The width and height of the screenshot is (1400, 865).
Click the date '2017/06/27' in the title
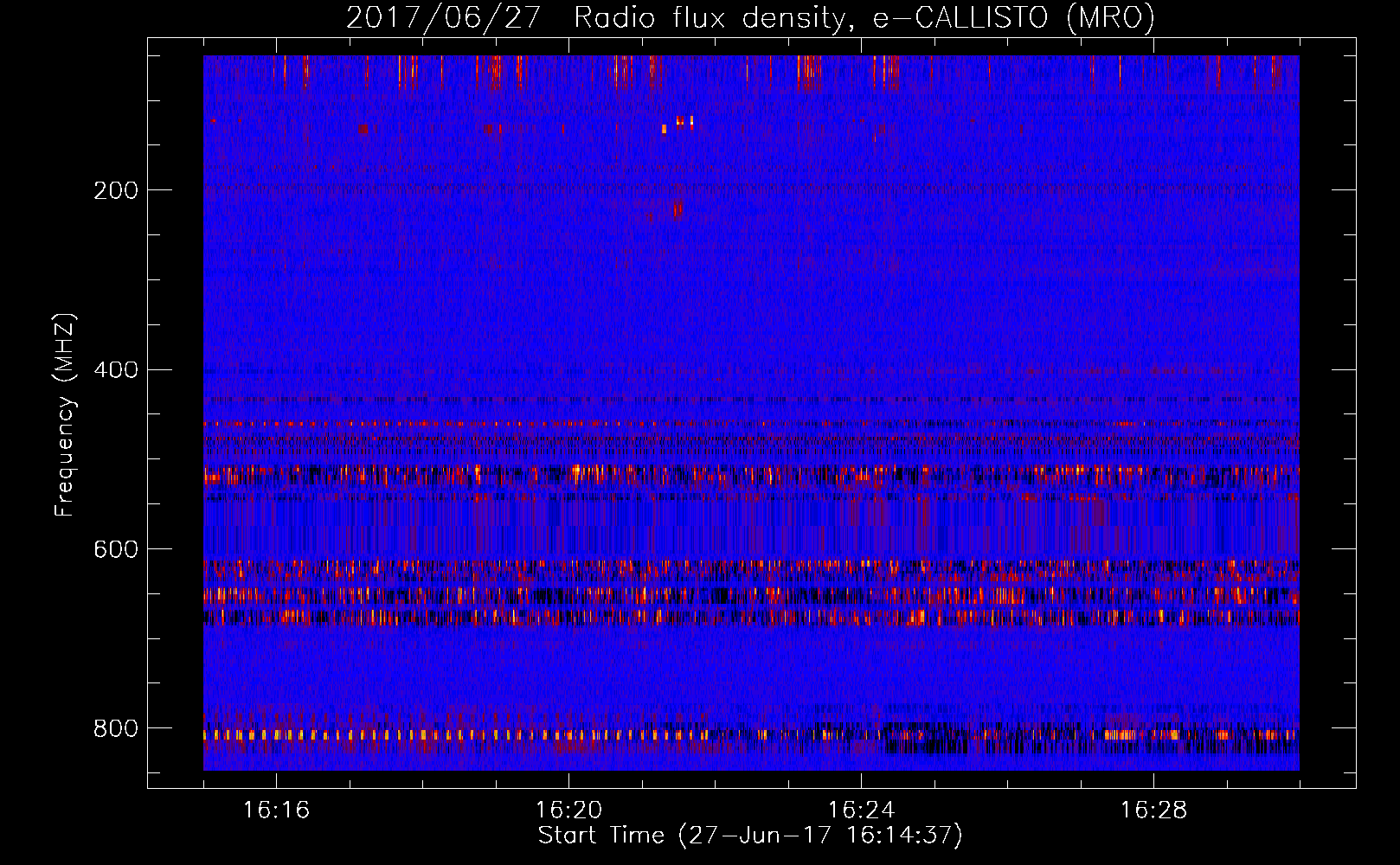coord(444,18)
